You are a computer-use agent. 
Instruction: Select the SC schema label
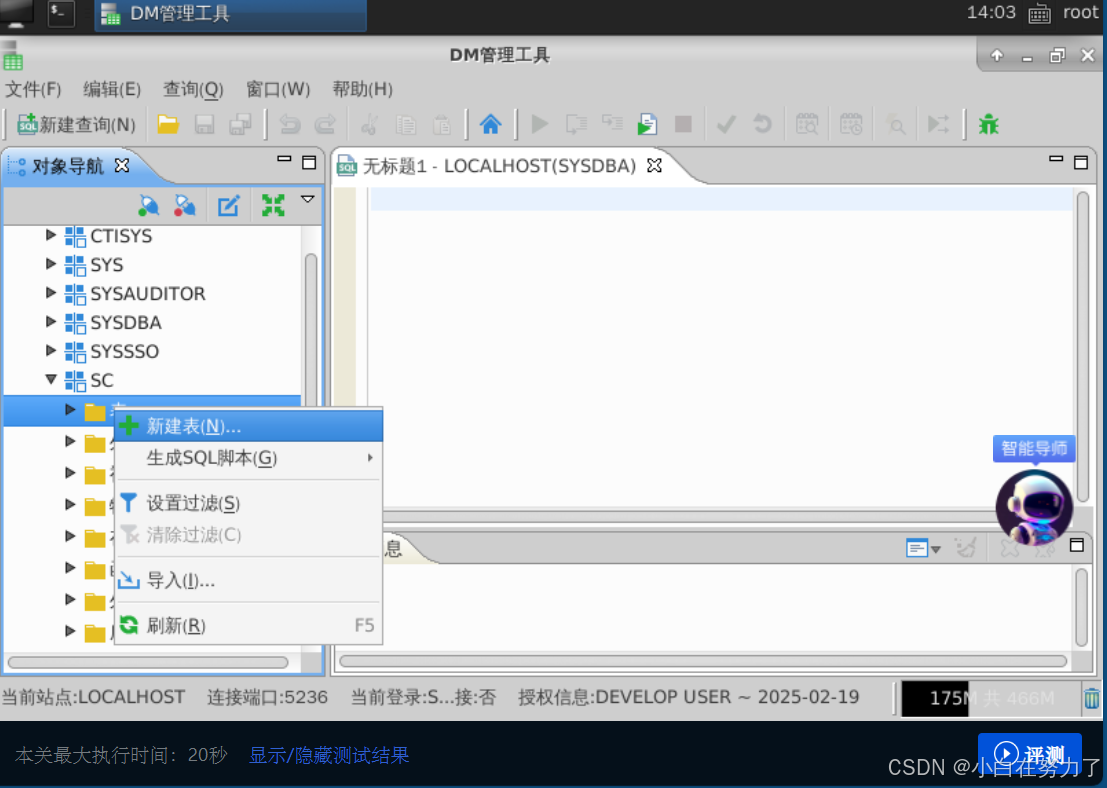(102, 380)
